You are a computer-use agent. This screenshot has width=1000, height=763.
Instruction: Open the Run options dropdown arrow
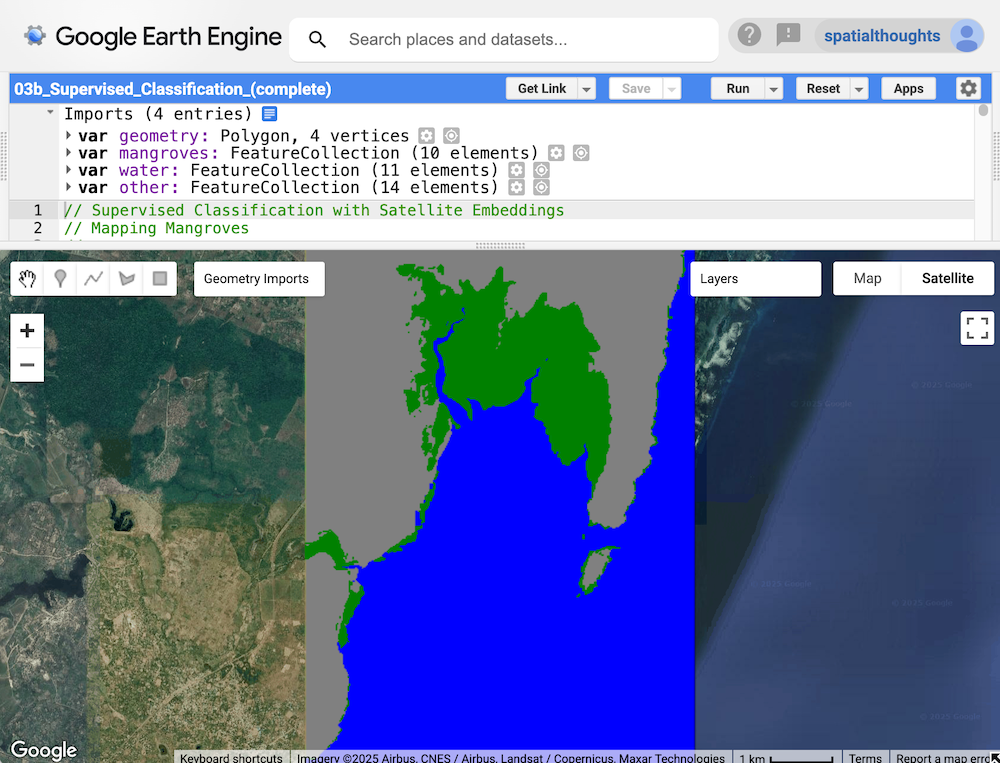click(x=773, y=89)
